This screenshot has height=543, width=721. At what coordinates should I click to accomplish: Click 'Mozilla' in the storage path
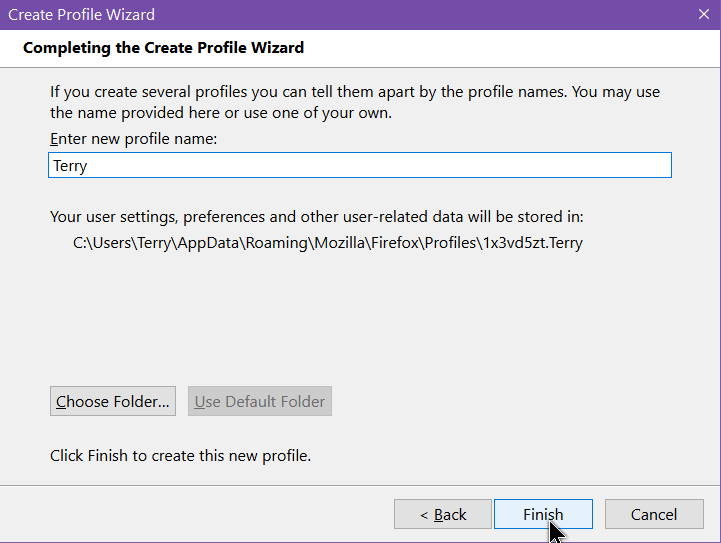(x=339, y=243)
